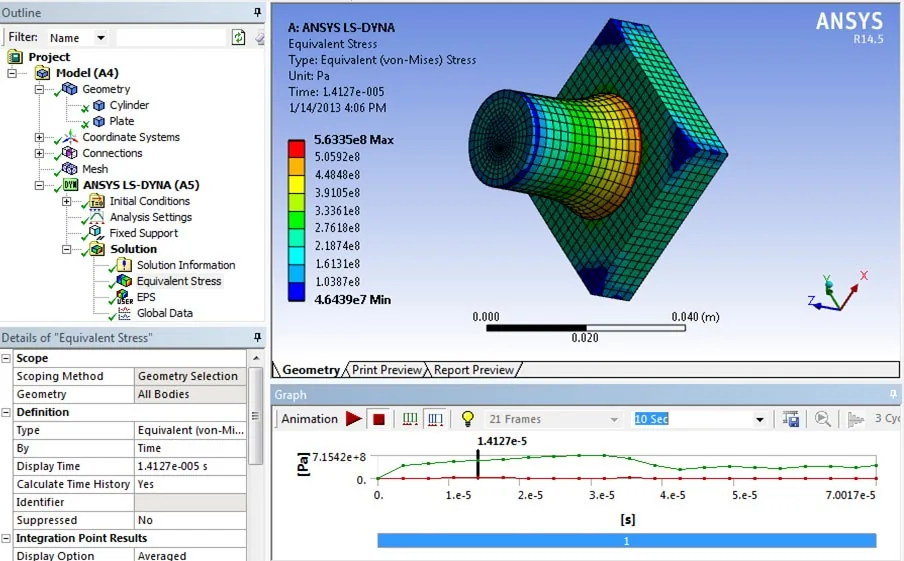Click the export video file icon

pos(790,419)
